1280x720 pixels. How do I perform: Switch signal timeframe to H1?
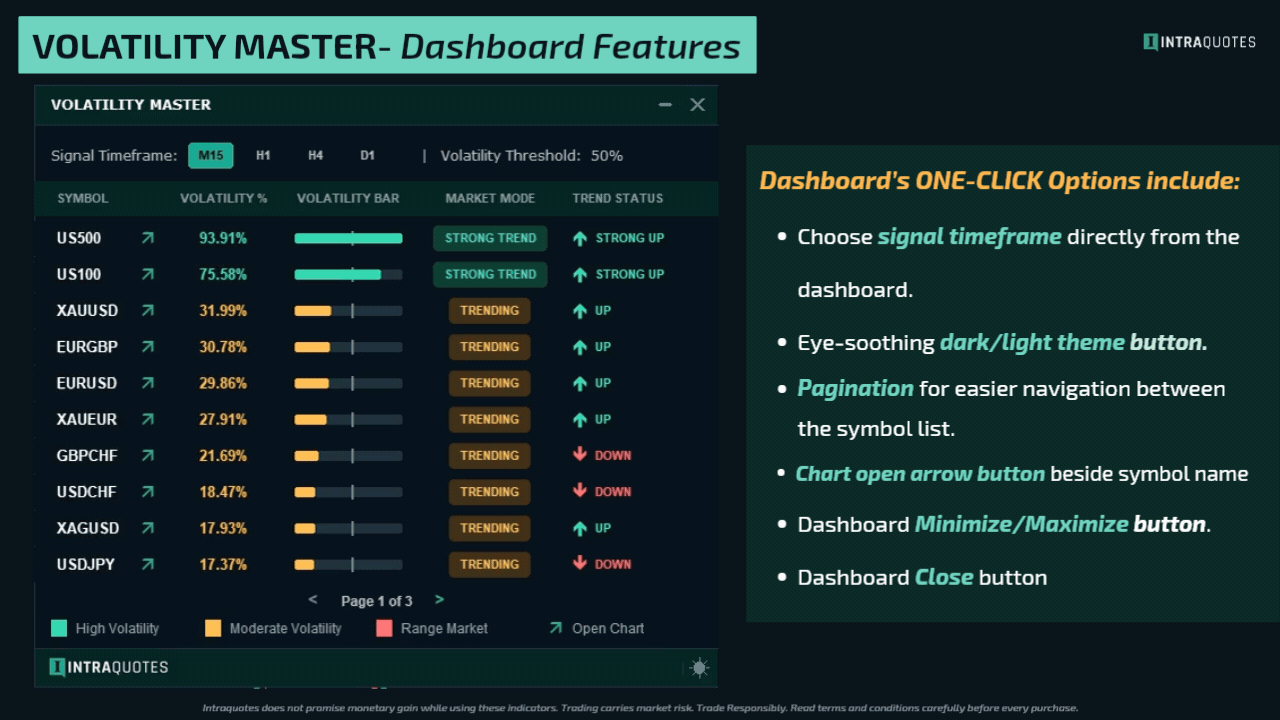(263, 155)
